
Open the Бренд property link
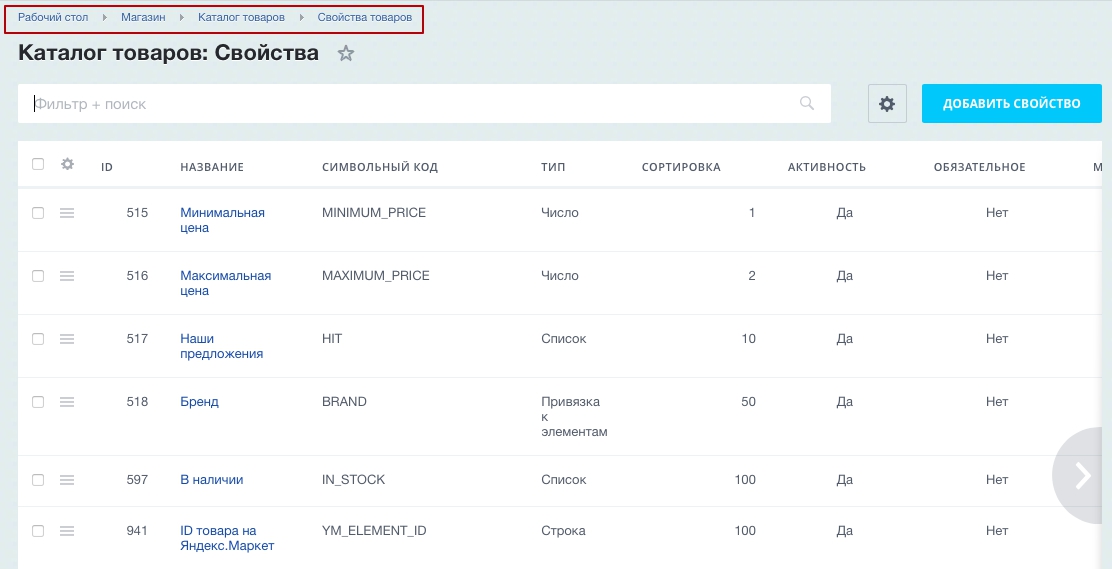click(199, 402)
